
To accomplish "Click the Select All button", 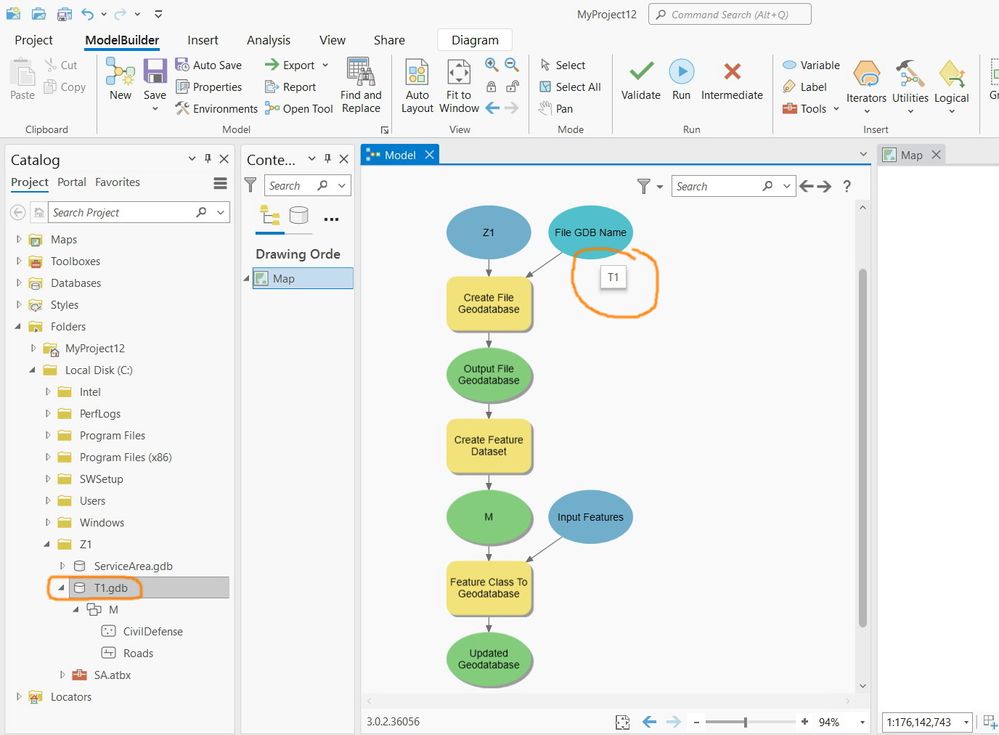I will click(570, 87).
